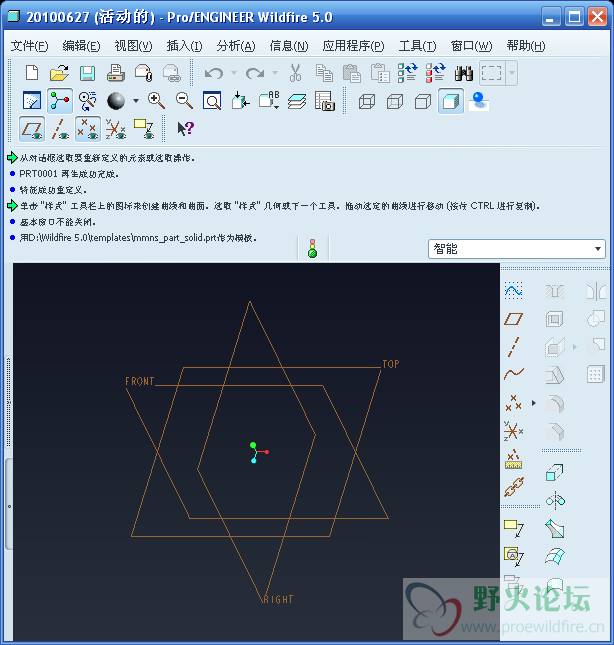Viewport: 614px width, 645px height.
Task: Open the tools menu 工具(T)
Action: pos(417,46)
